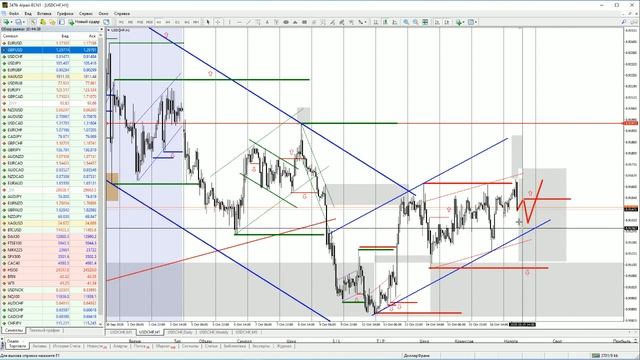Open the Торговля terminal tab

[x=18, y=346]
